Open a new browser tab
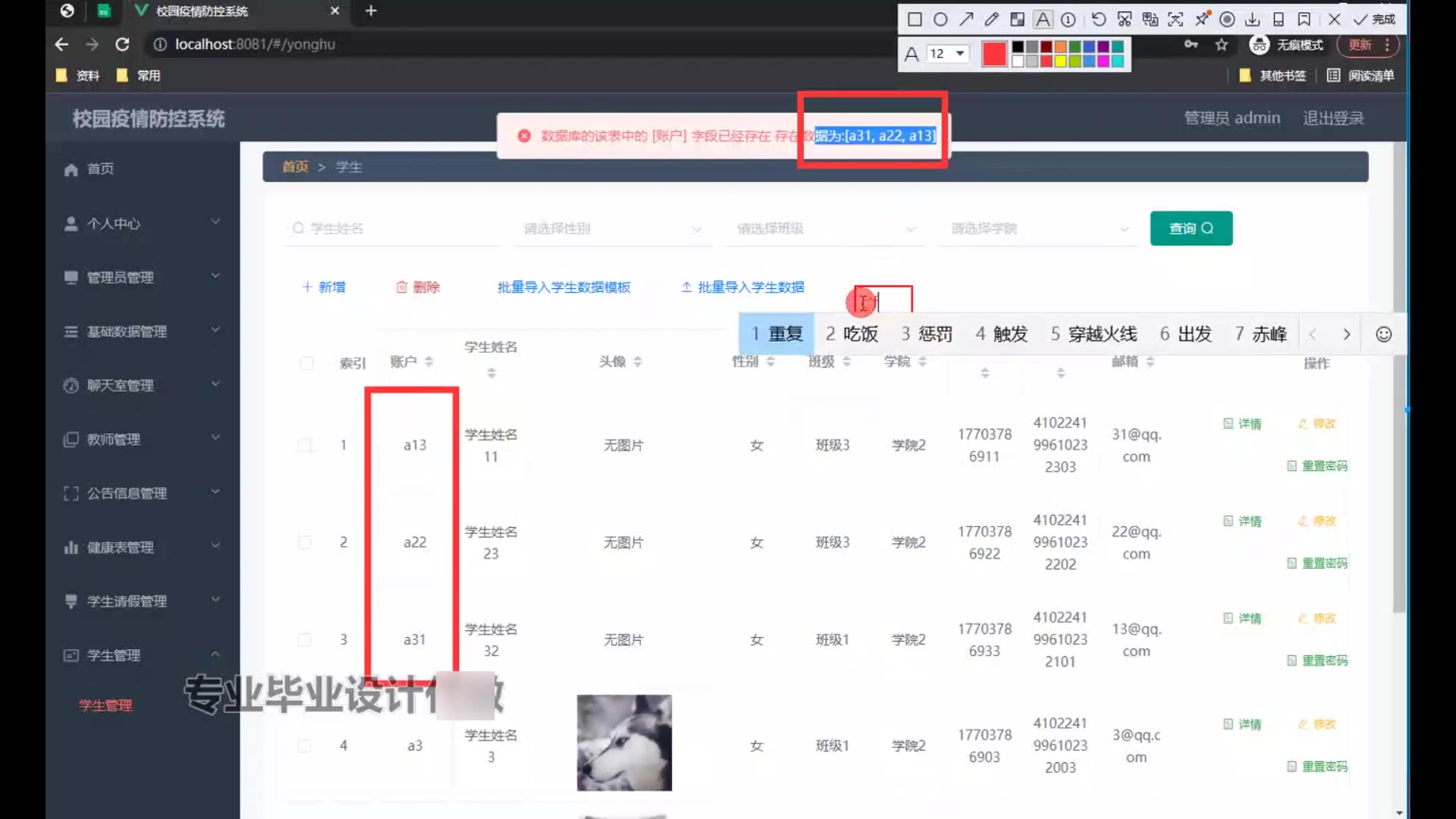 pos(371,11)
